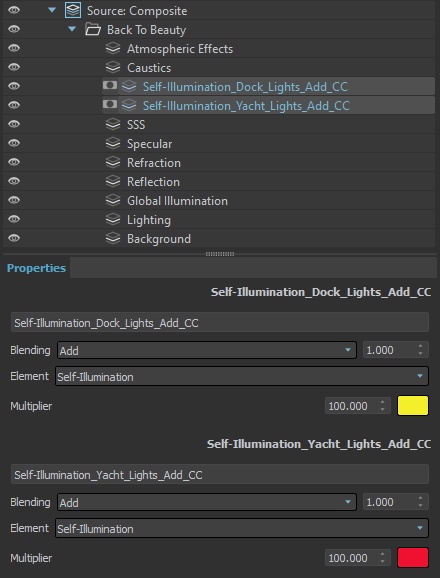Screen dimensions: 440x578
Task: Collapse the Source: Composite tree arrow
Action: [x=52, y=10]
